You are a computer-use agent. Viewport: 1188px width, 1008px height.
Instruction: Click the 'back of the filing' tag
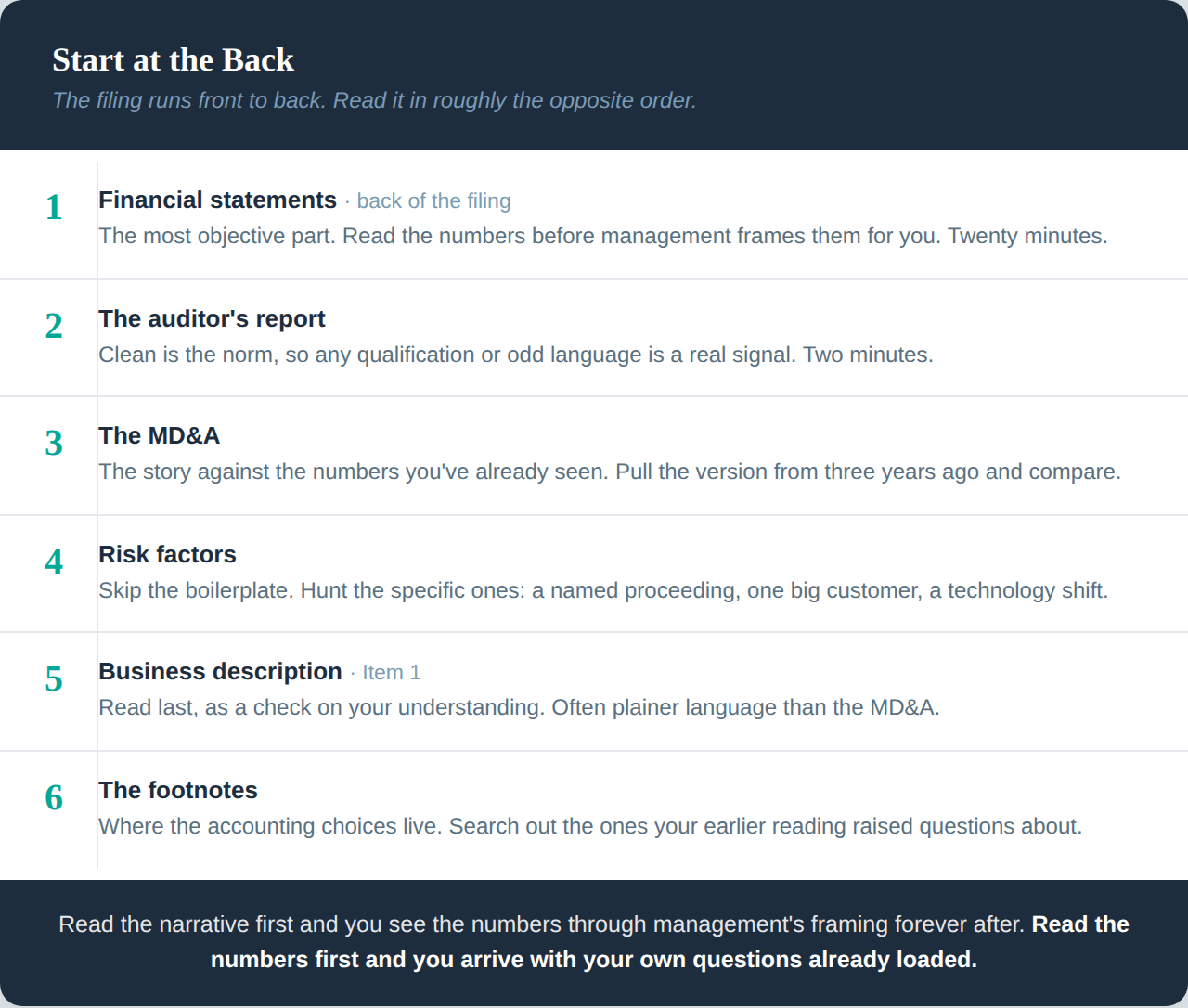(433, 201)
